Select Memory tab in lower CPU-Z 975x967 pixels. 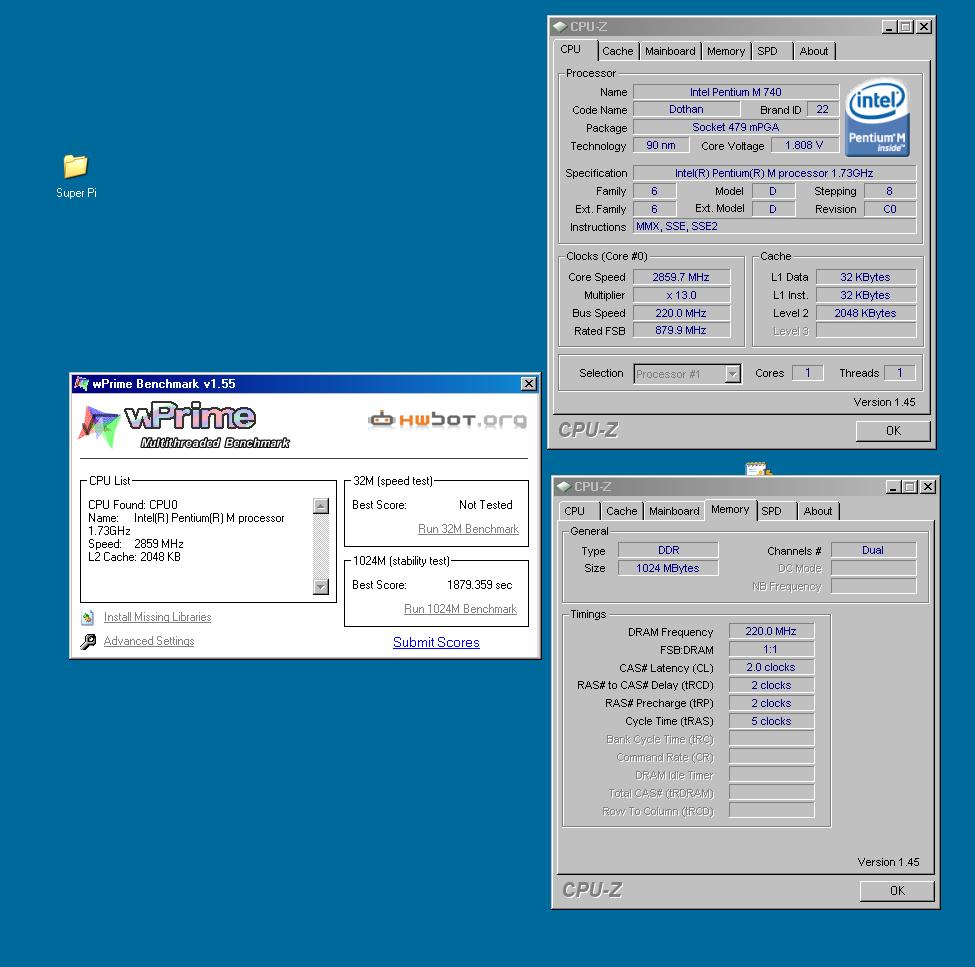coord(730,510)
